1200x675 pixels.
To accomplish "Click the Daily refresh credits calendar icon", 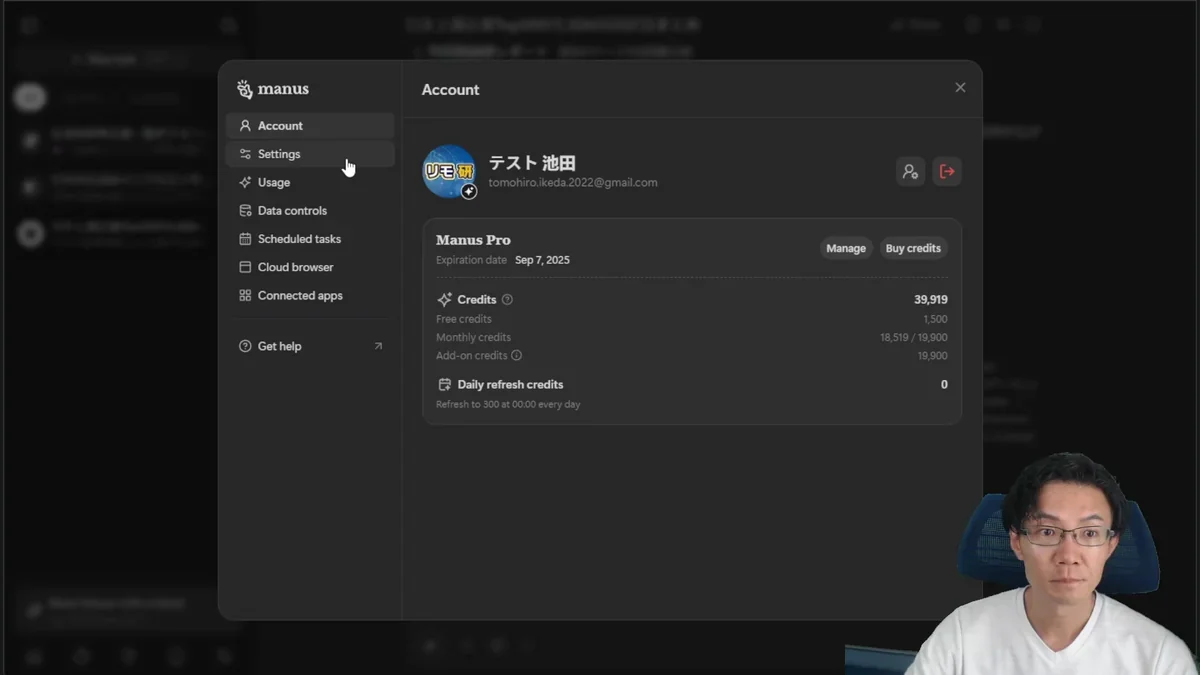I will click(x=445, y=384).
